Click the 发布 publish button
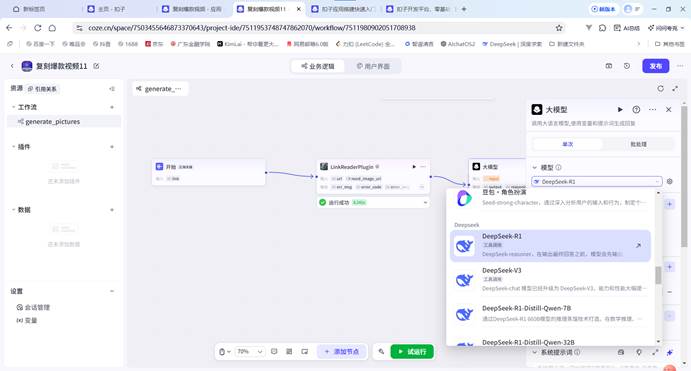The height and width of the screenshot is (371, 691). pos(655,66)
